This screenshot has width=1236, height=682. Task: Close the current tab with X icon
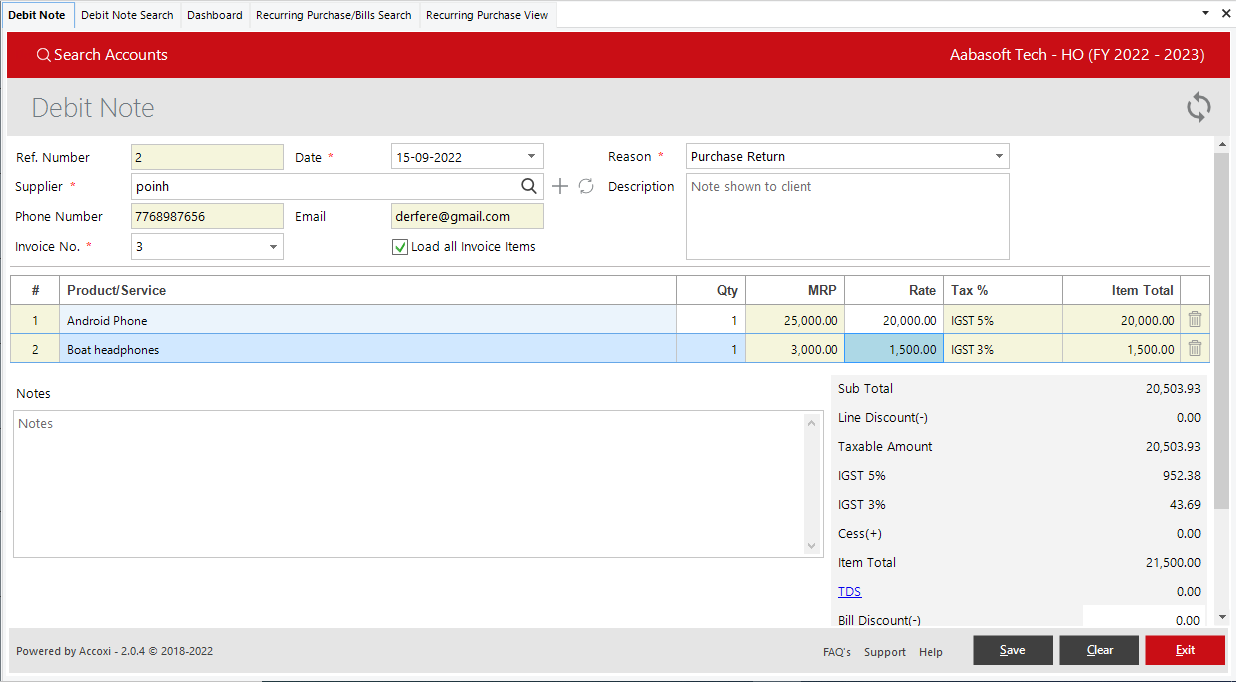[x=1227, y=14]
